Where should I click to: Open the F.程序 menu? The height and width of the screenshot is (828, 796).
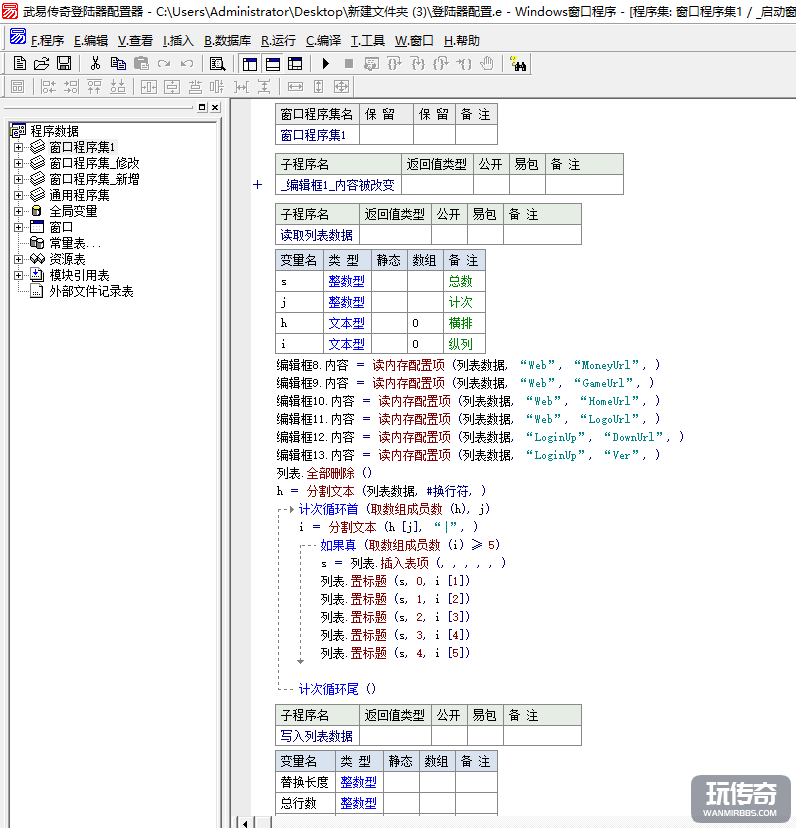click(48, 41)
